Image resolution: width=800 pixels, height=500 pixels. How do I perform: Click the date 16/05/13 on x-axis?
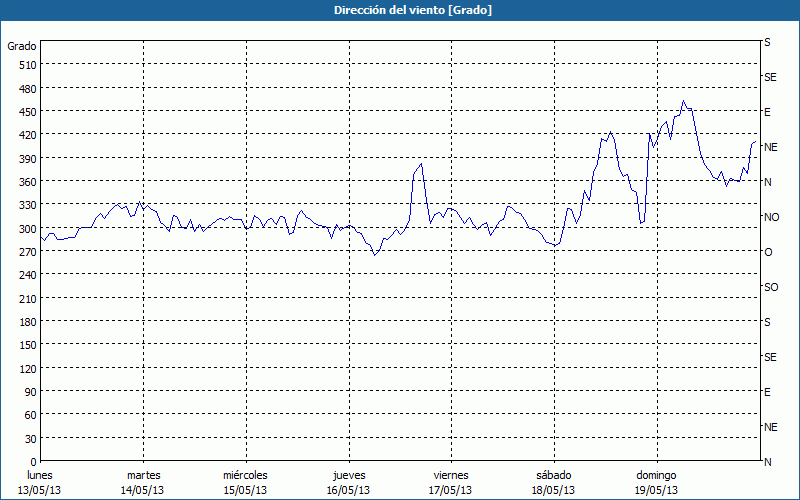pos(348,490)
